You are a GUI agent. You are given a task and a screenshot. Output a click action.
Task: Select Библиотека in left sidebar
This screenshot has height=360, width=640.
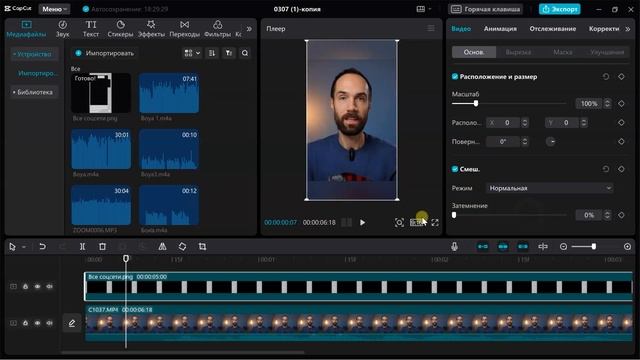(x=35, y=92)
